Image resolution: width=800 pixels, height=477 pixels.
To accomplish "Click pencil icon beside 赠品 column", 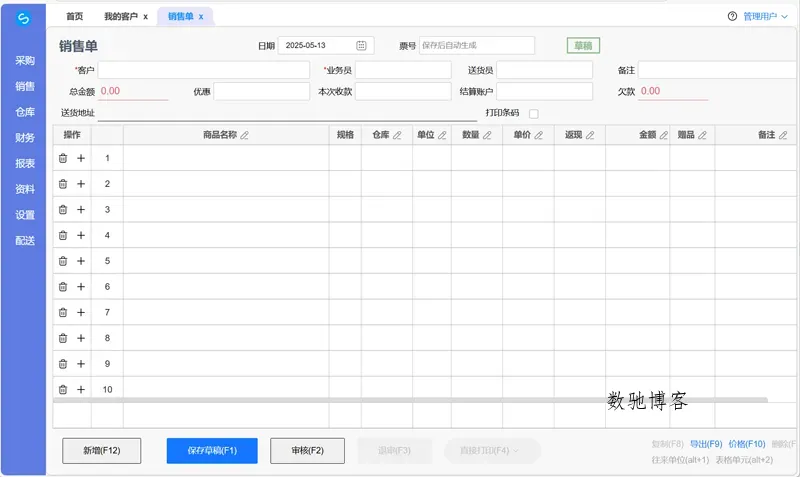I will [x=702, y=135].
